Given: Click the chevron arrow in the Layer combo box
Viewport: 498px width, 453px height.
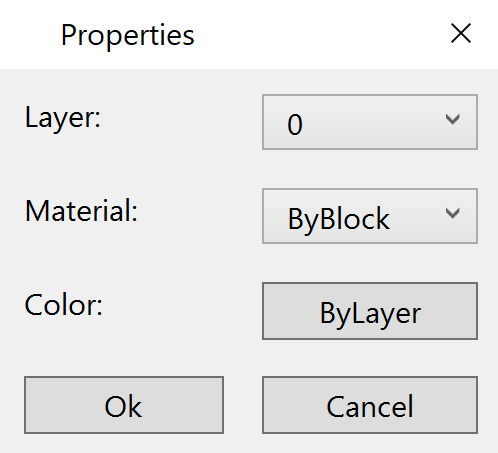Looking at the screenshot, I should click(452, 119).
